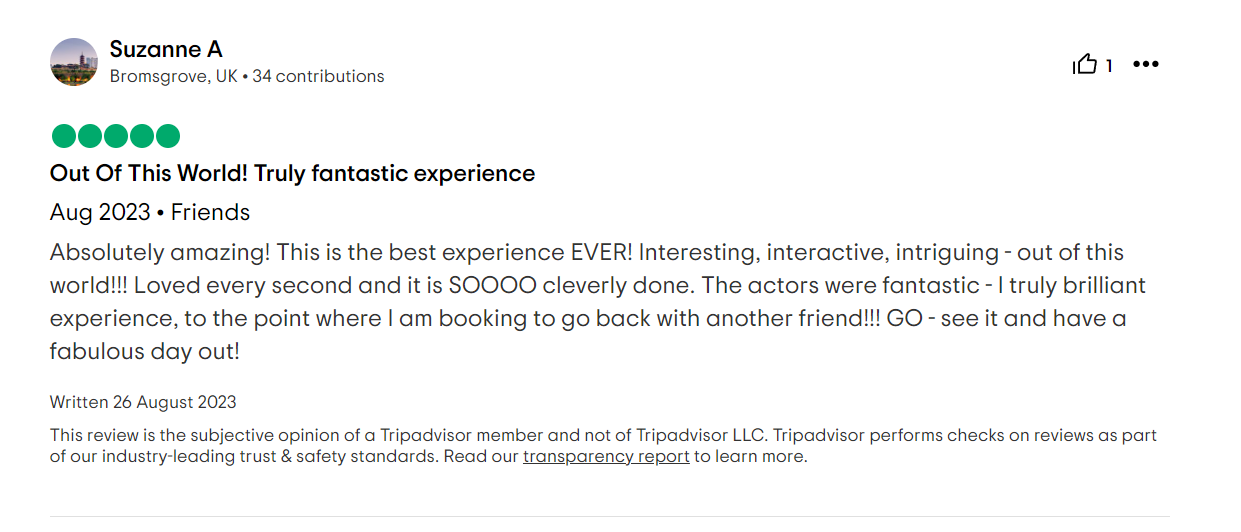Screen dimensions: 1241x532
Task: Click the "Written 26 August 2023" line
Action: [143, 402]
